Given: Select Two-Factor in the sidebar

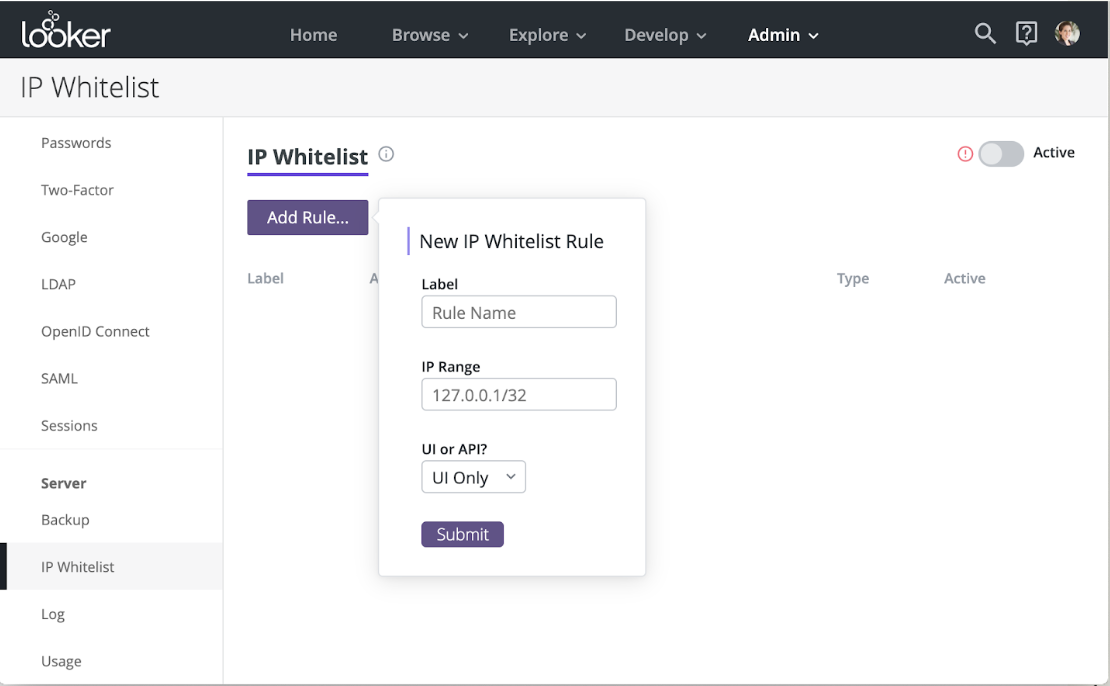Looking at the screenshot, I should pyautogui.click(x=77, y=190).
